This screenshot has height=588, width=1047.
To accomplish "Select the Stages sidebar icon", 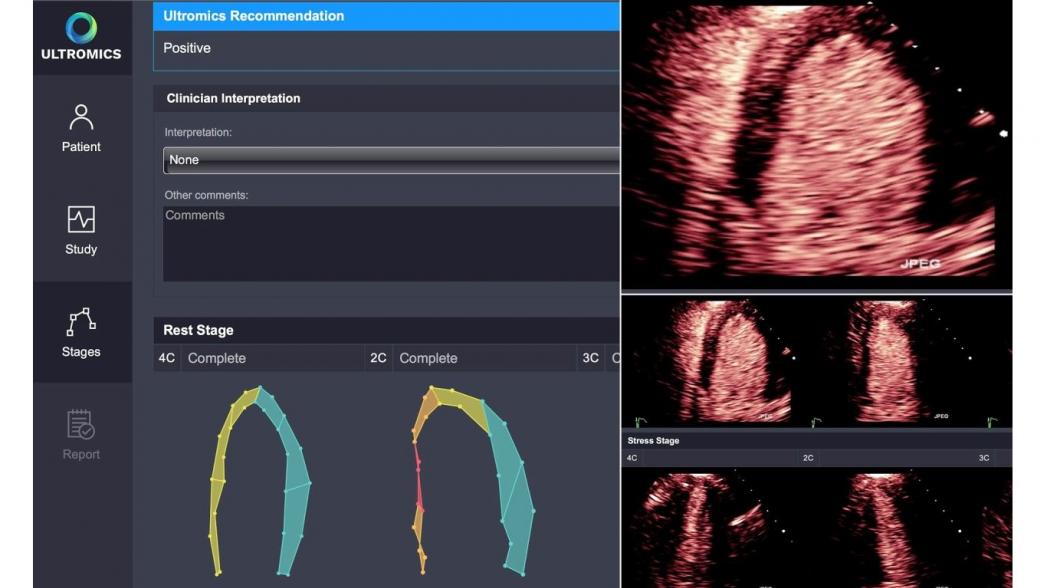I will pos(81,332).
